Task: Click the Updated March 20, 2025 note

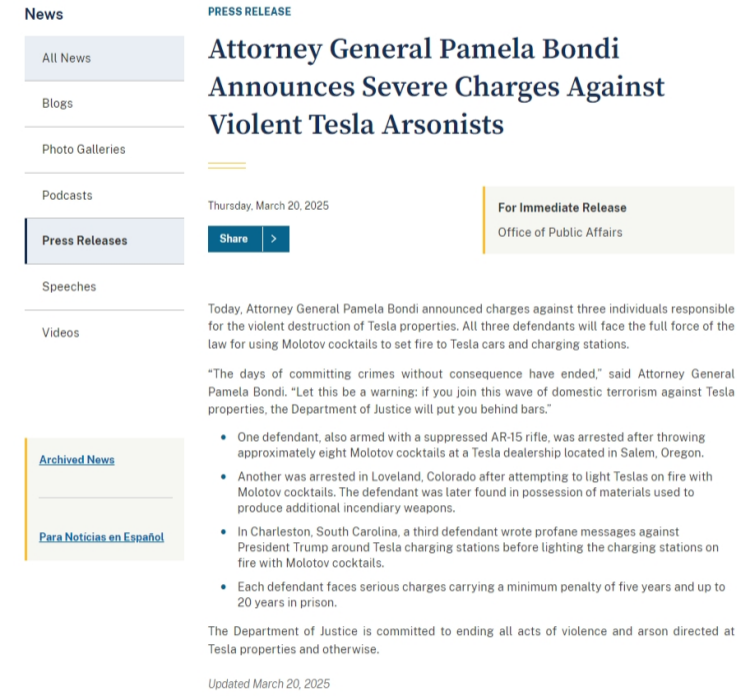Action: [x=268, y=684]
